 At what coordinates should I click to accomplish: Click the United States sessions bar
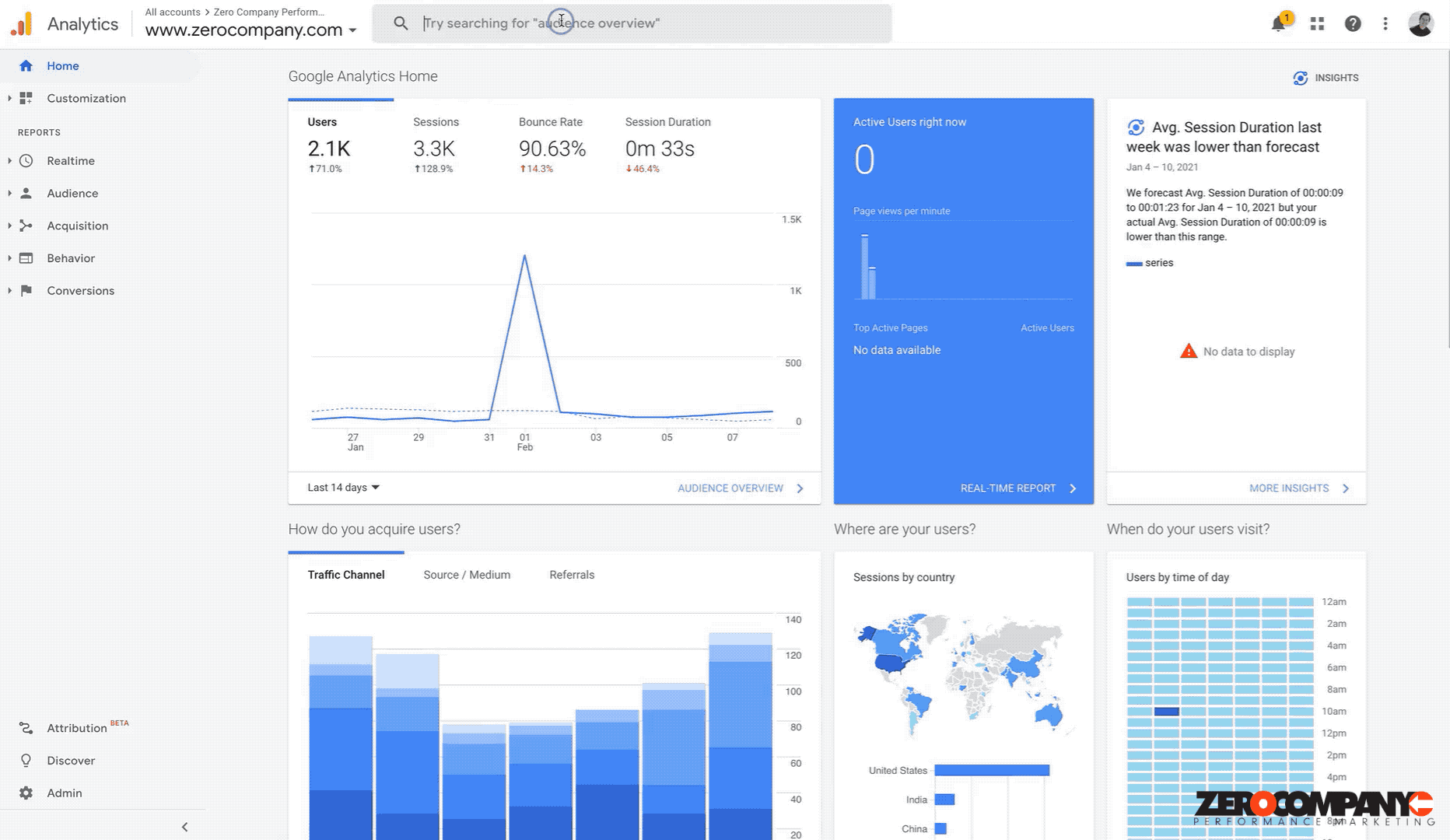(992, 770)
